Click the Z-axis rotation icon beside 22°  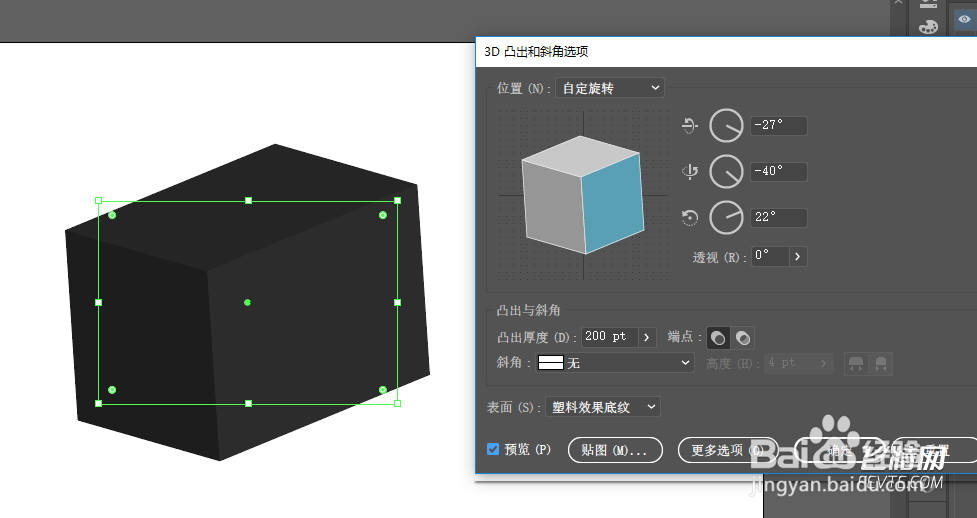[x=690, y=218]
